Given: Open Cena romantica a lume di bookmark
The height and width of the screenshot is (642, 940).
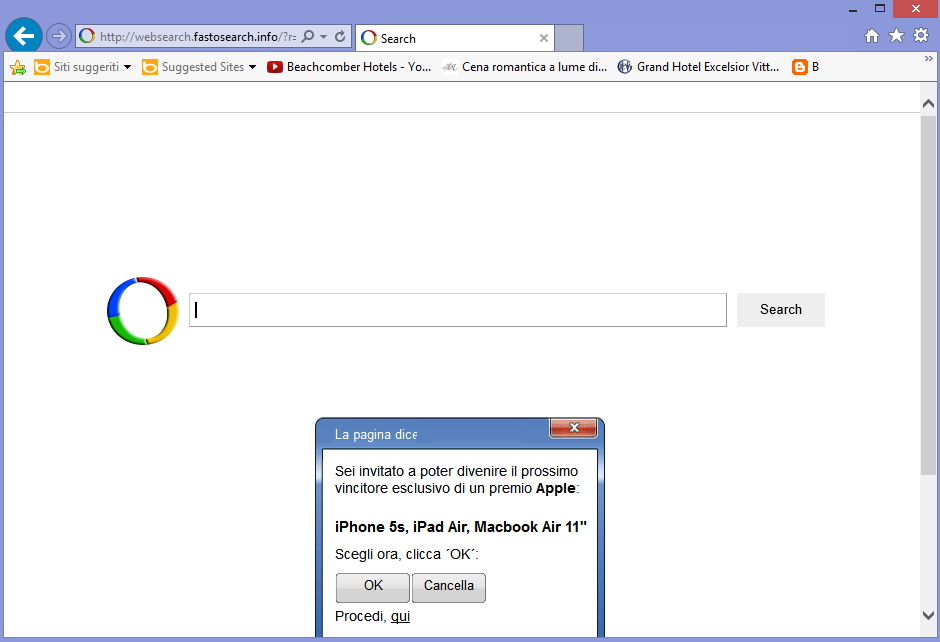Looking at the screenshot, I should pyautogui.click(x=525, y=67).
